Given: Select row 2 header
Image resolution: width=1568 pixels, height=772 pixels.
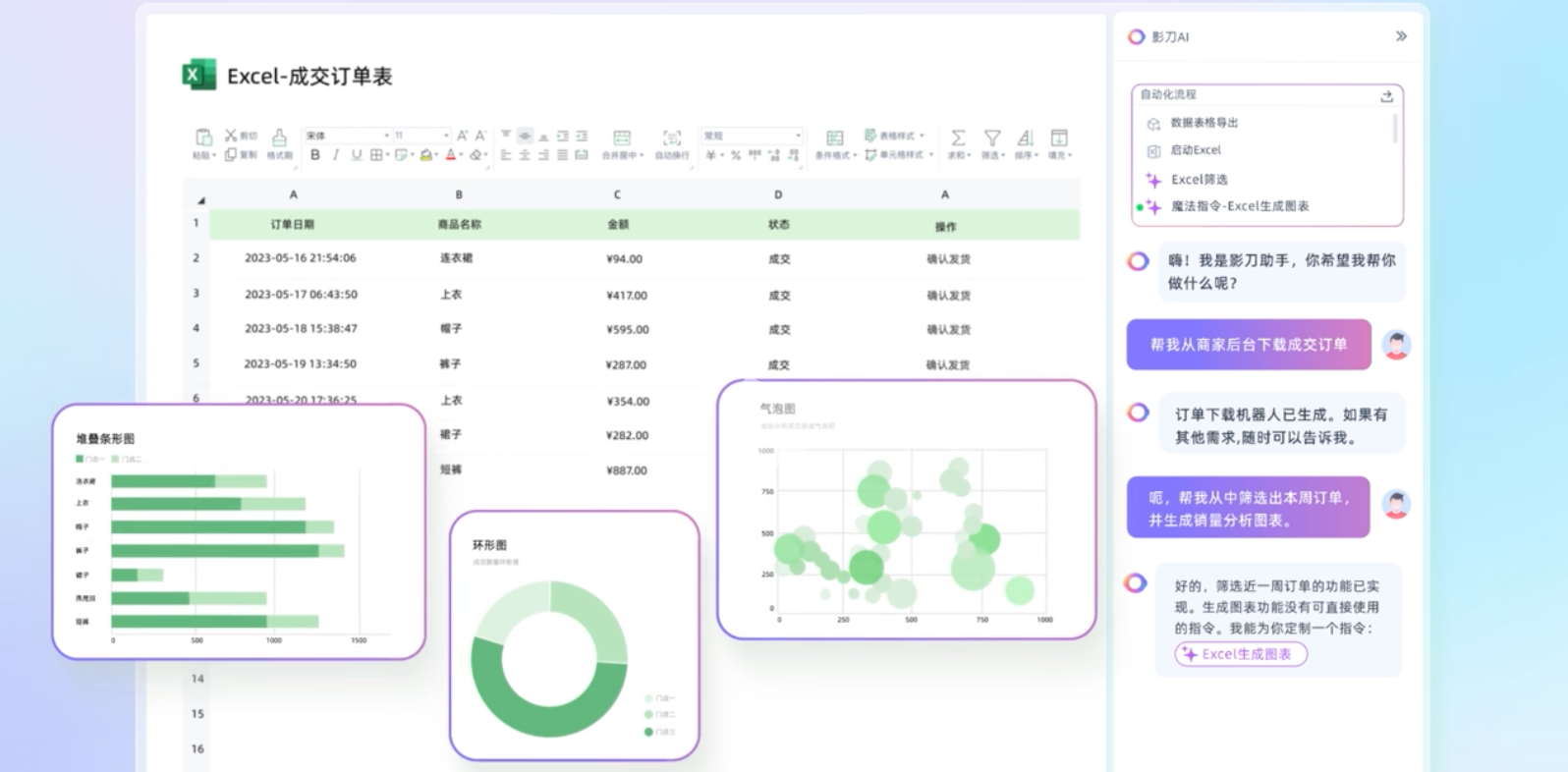Looking at the screenshot, I should (x=196, y=257).
